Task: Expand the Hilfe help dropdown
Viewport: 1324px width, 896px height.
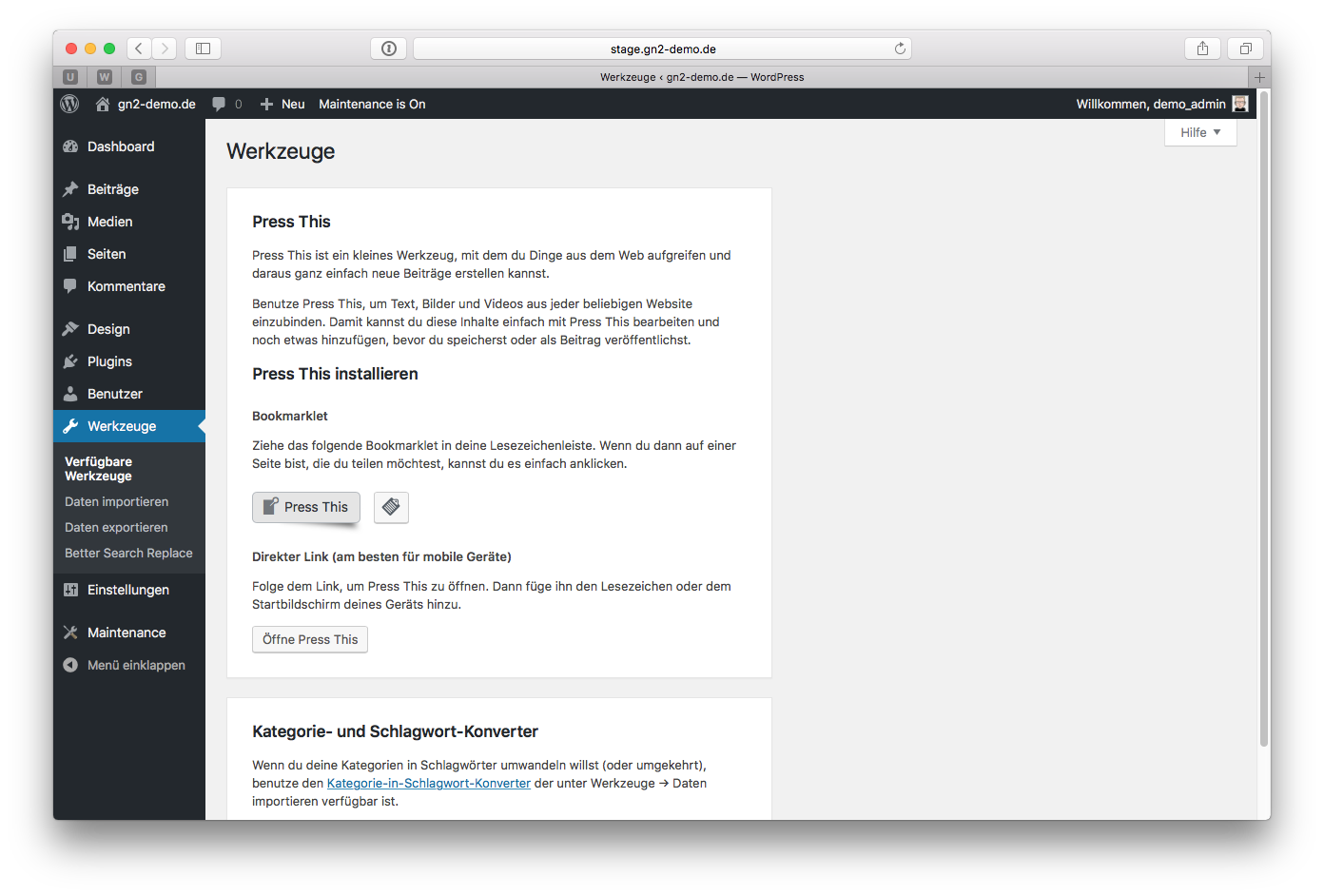Action: [x=1200, y=132]
